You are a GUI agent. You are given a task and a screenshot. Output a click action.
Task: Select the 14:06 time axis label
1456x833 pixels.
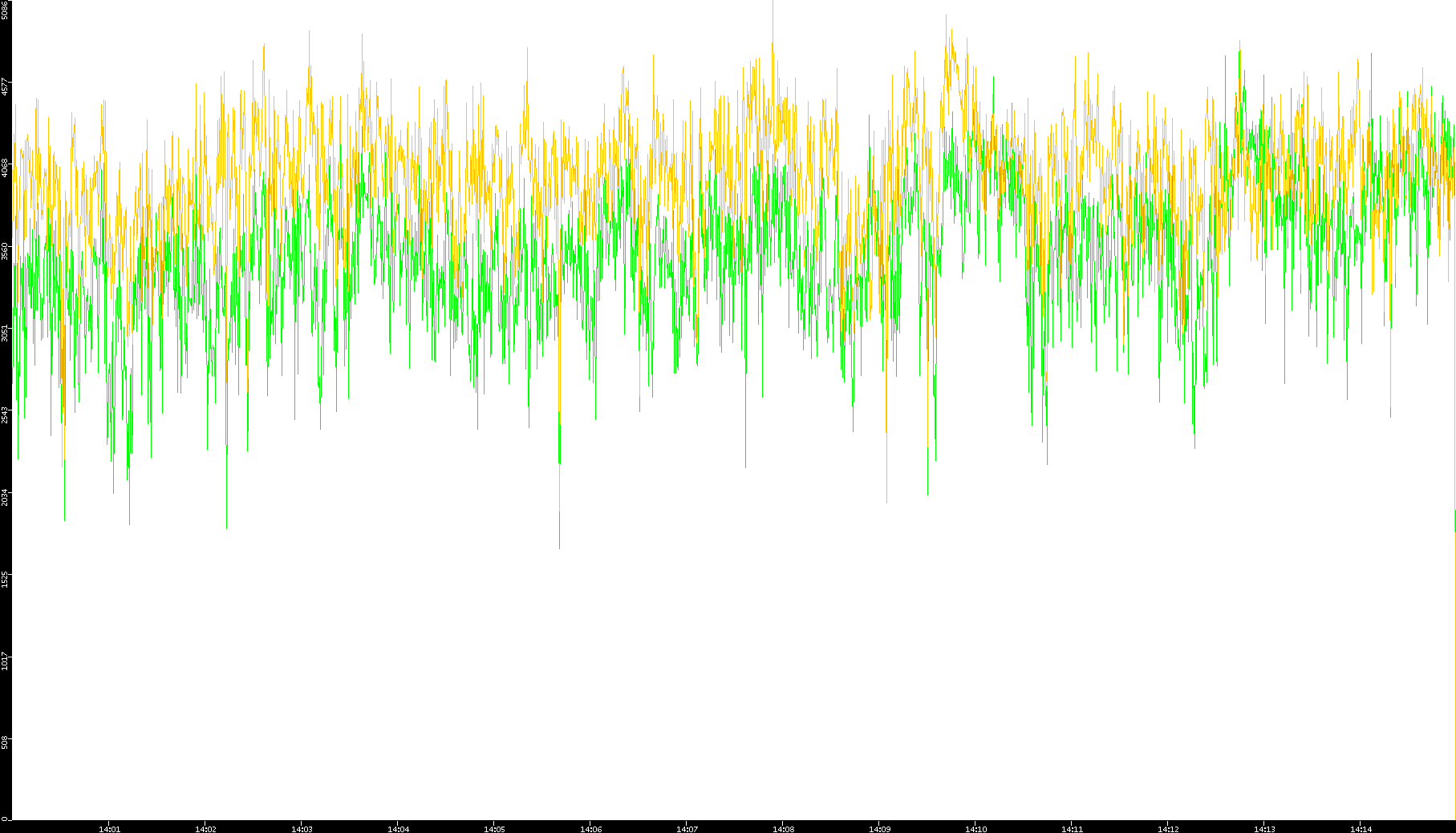tap(590, 829)
